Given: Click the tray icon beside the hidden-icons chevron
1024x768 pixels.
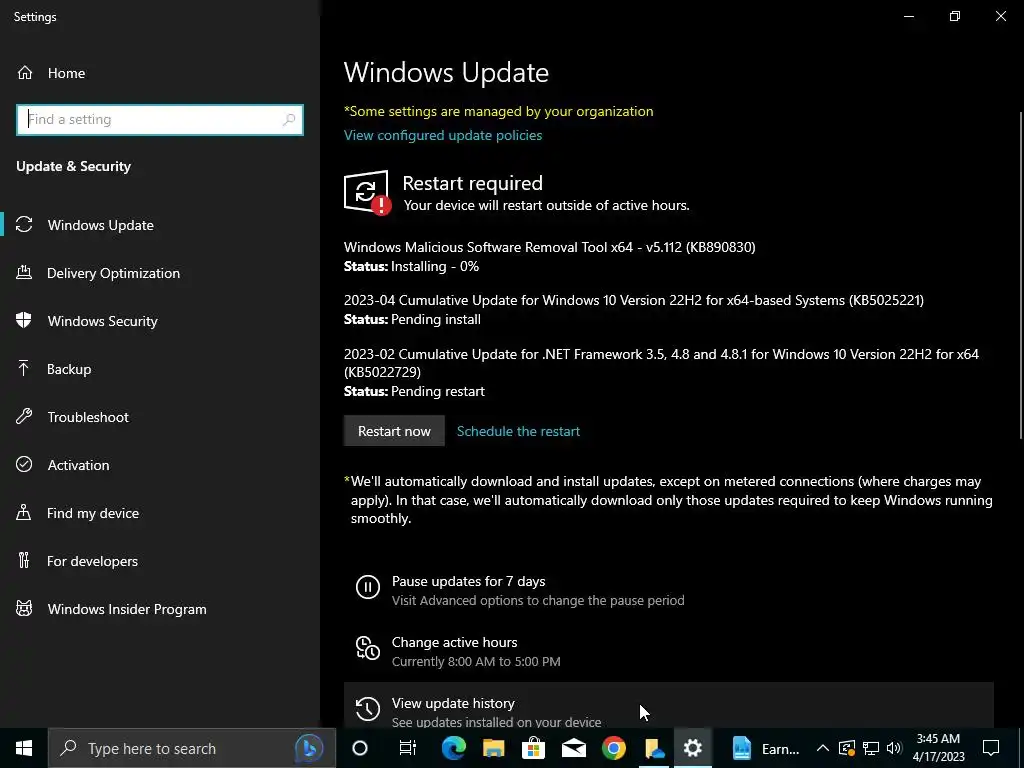Looking at the screenshot, I should pos(847,748).
